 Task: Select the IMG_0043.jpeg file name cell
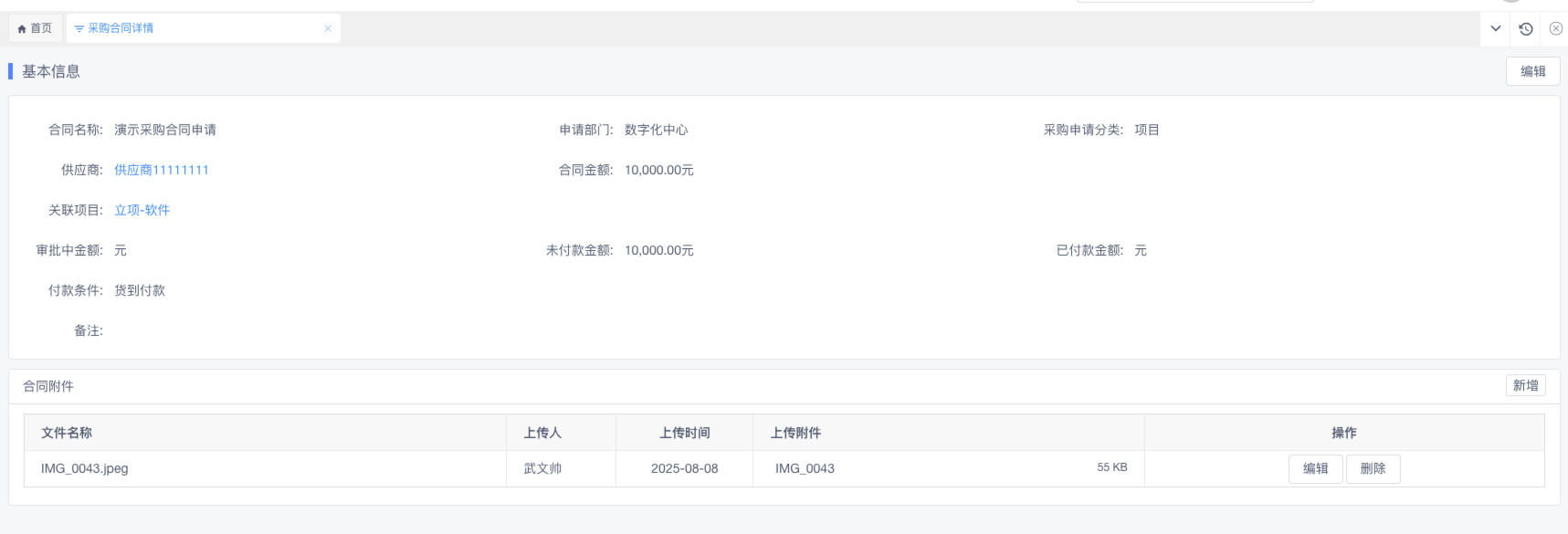(x=85, y=468)
